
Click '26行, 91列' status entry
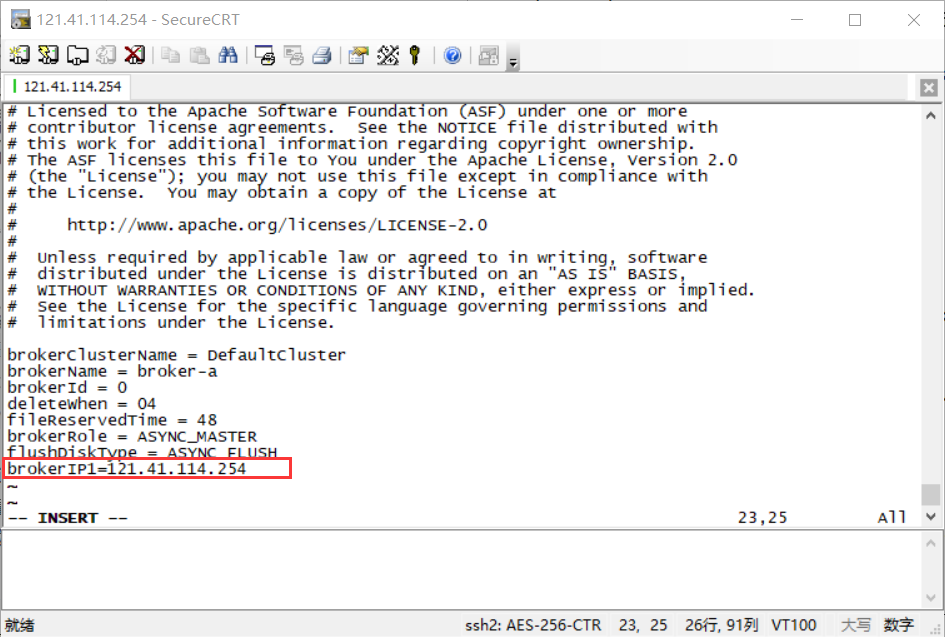click(x=721, y=626)
